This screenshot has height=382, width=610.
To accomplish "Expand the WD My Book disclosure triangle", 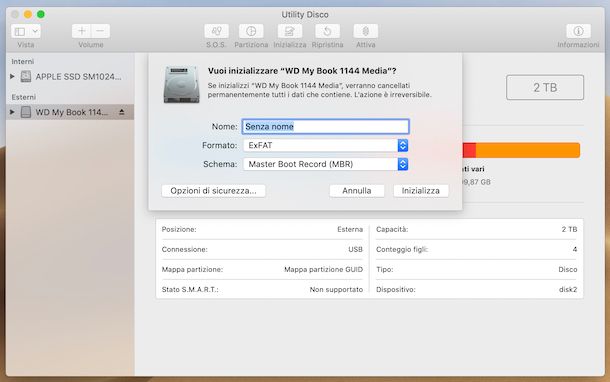I will (x=12, y=112).
